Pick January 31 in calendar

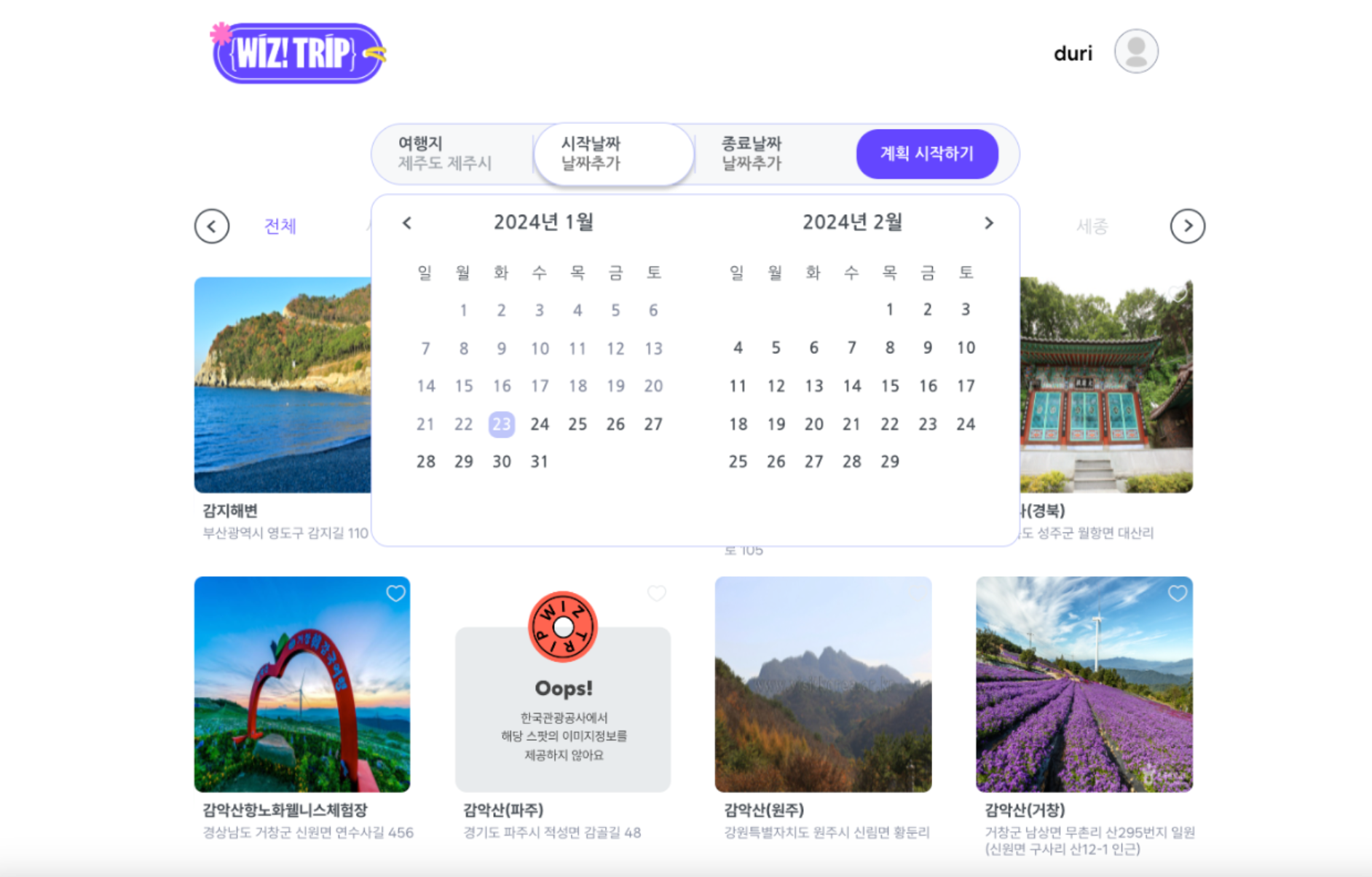click(539, 462)
